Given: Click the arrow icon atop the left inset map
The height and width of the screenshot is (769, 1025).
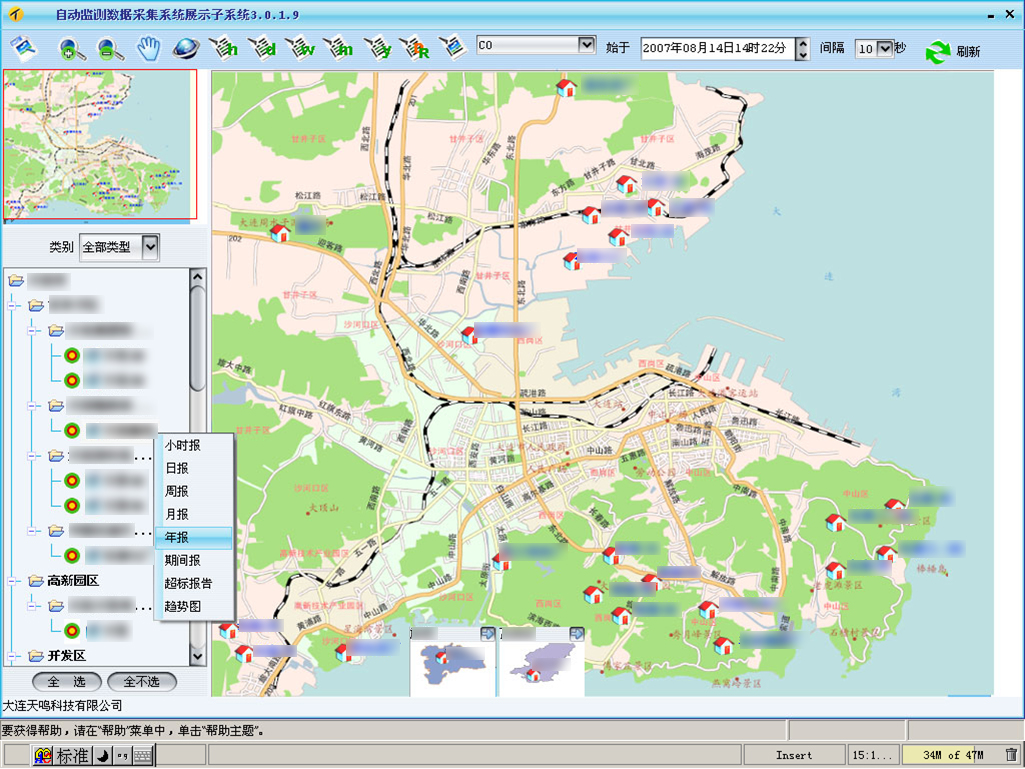Looking at the screenshot, I should click(487, 634).
